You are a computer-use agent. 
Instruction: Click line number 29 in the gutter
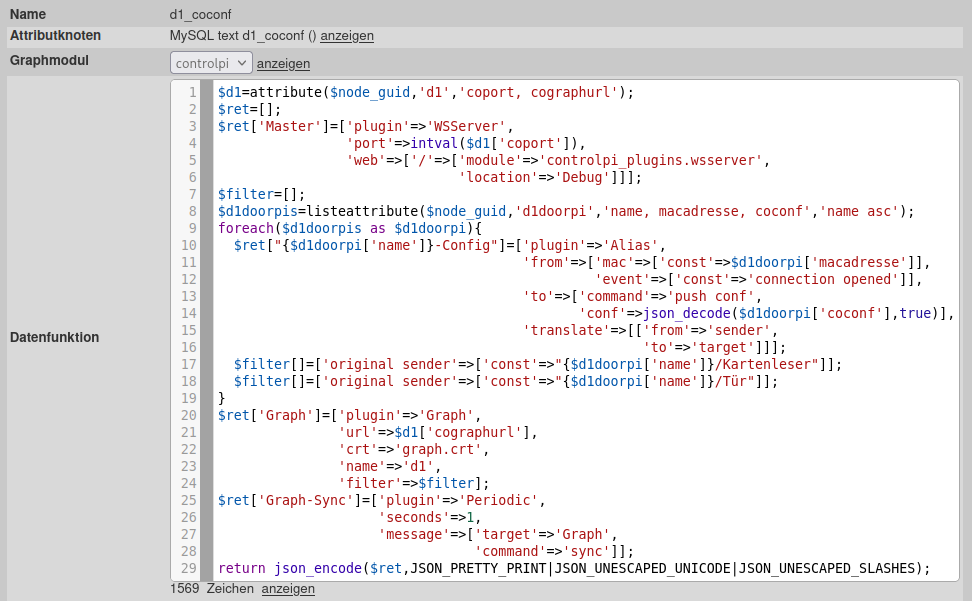(188, 568)
